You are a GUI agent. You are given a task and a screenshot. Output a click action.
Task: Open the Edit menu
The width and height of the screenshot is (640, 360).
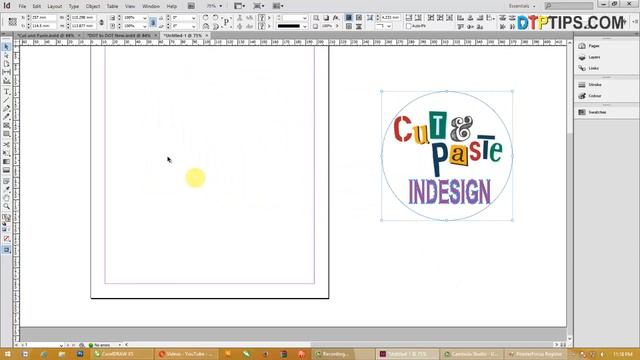[37, 7]
